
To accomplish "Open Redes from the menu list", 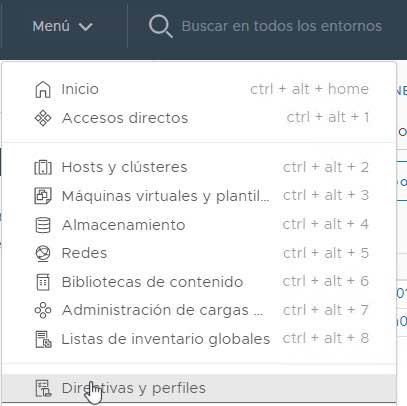I will 199,253.
